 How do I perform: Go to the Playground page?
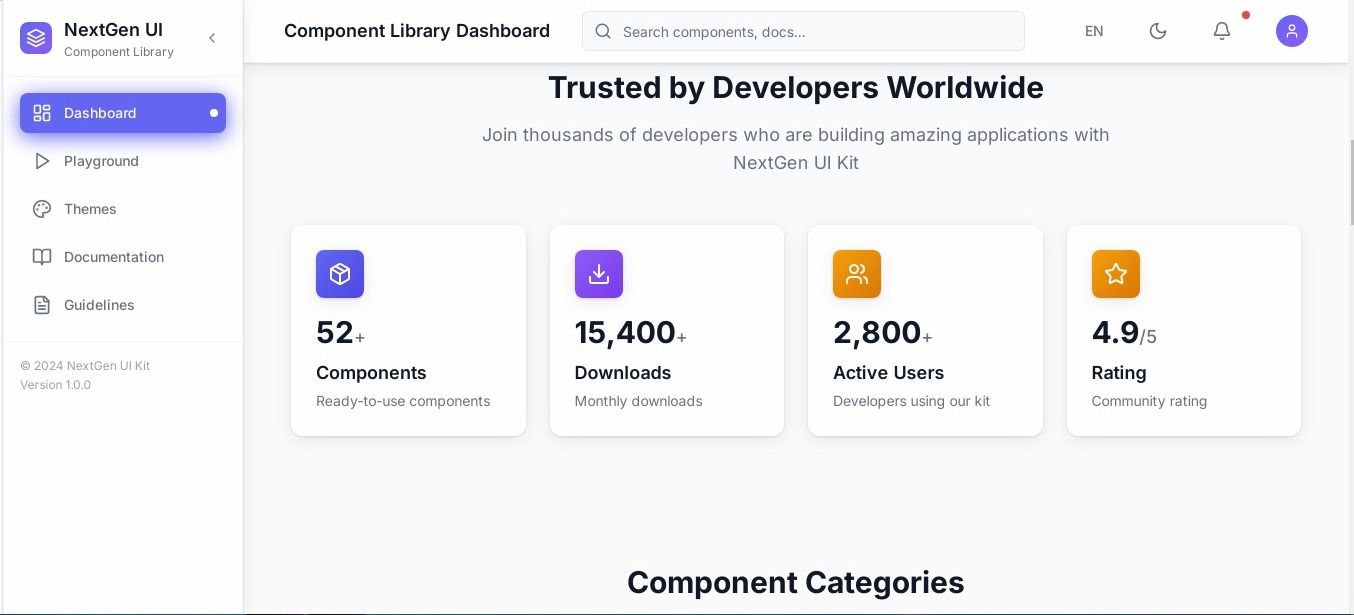click(101, 161)
